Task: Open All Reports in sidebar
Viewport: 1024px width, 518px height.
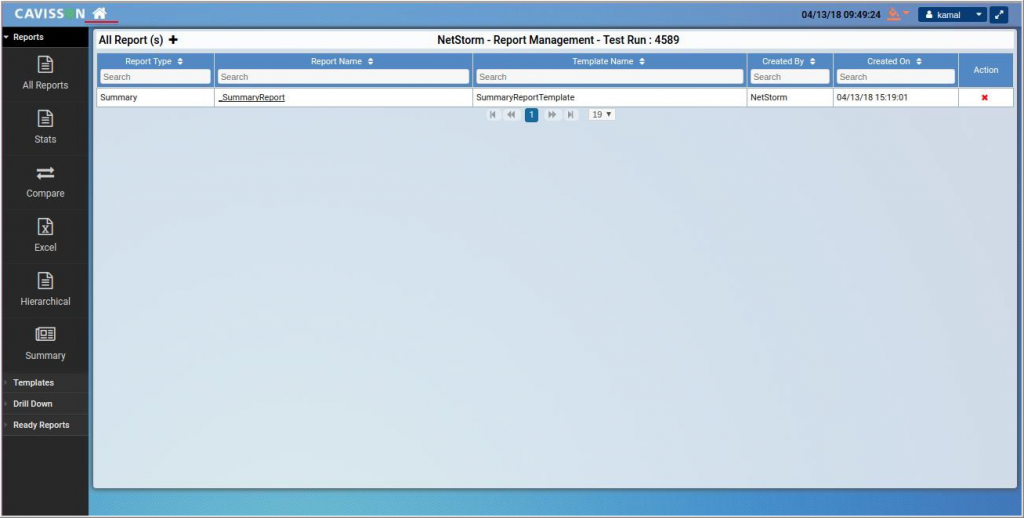Action: click(45, 74)
